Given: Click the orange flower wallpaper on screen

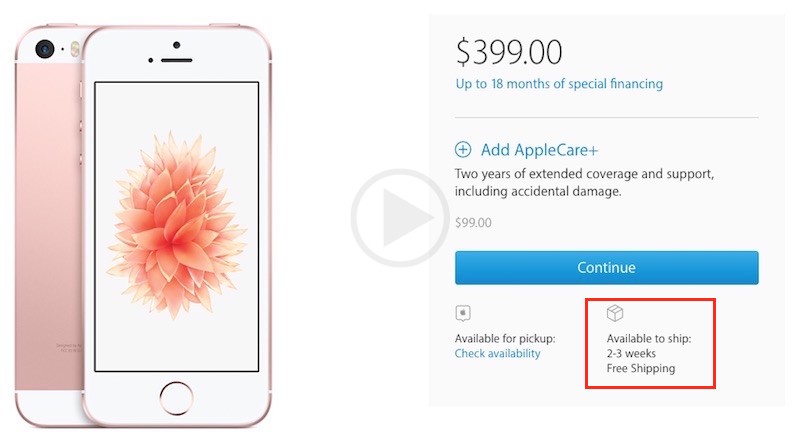Looking at the screenshot, I should pos(176,224).
